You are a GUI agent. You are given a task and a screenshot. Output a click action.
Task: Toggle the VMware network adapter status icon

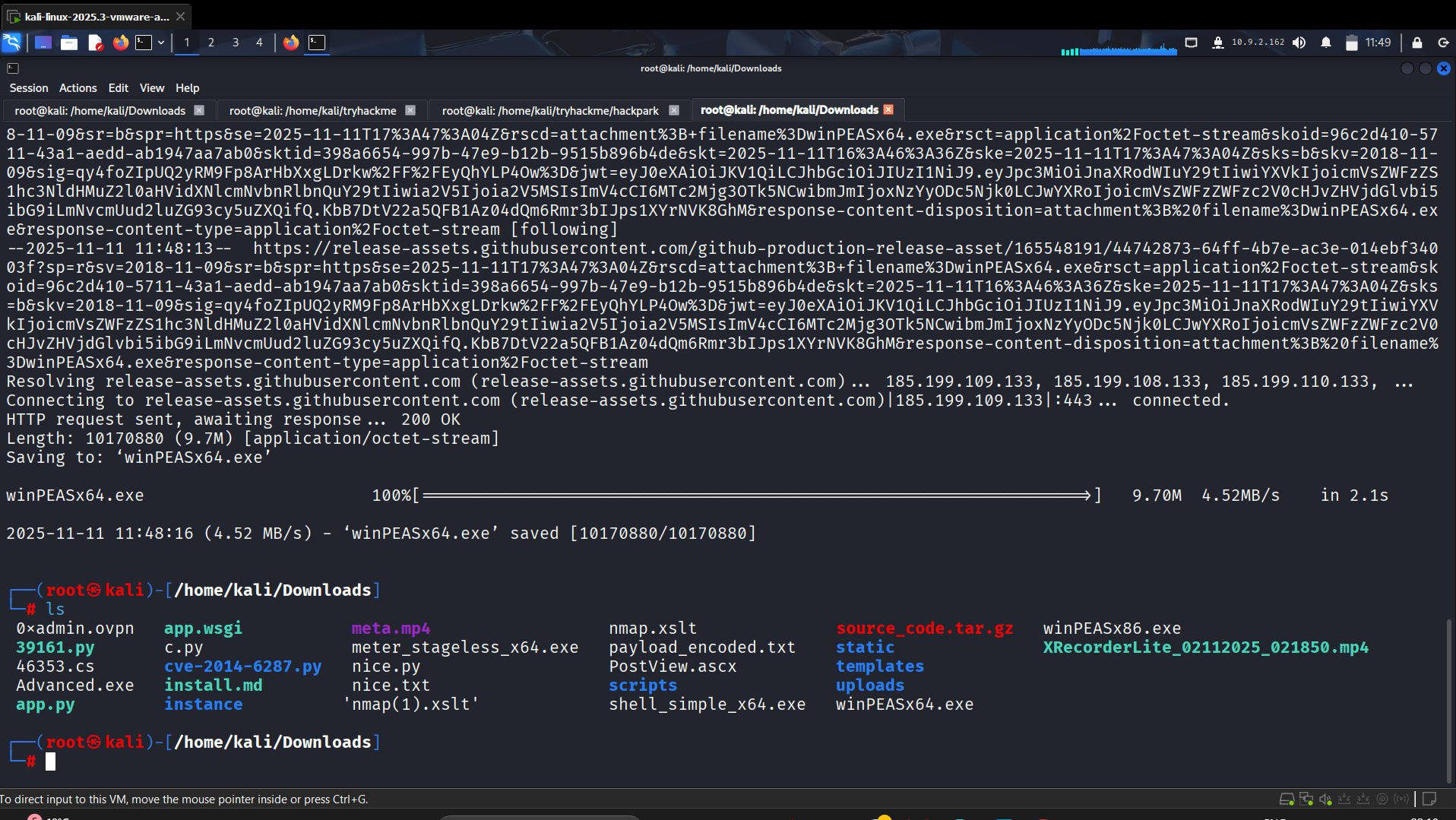click(1306, 799)
